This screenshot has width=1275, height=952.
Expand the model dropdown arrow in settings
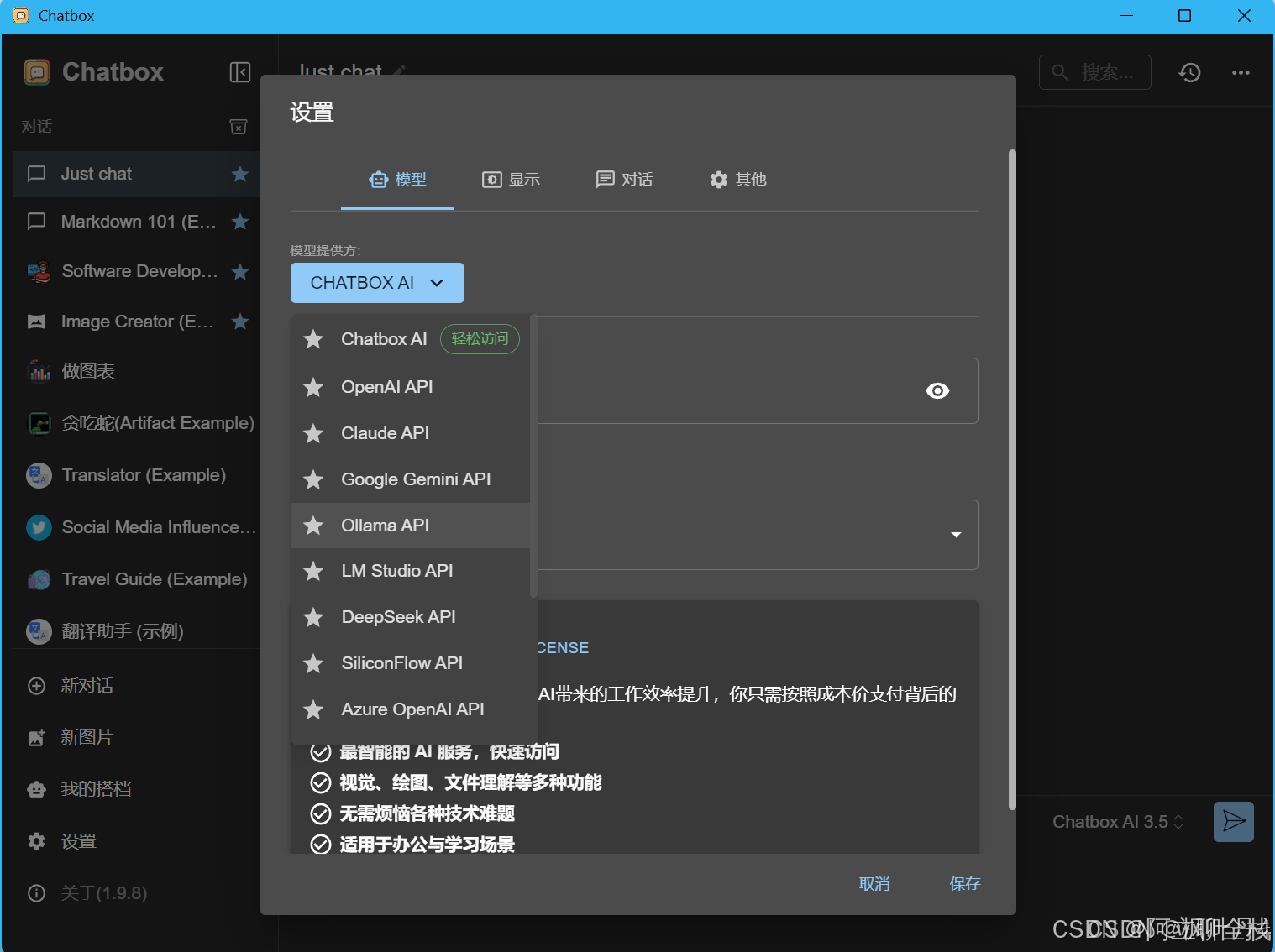[956, 535]
